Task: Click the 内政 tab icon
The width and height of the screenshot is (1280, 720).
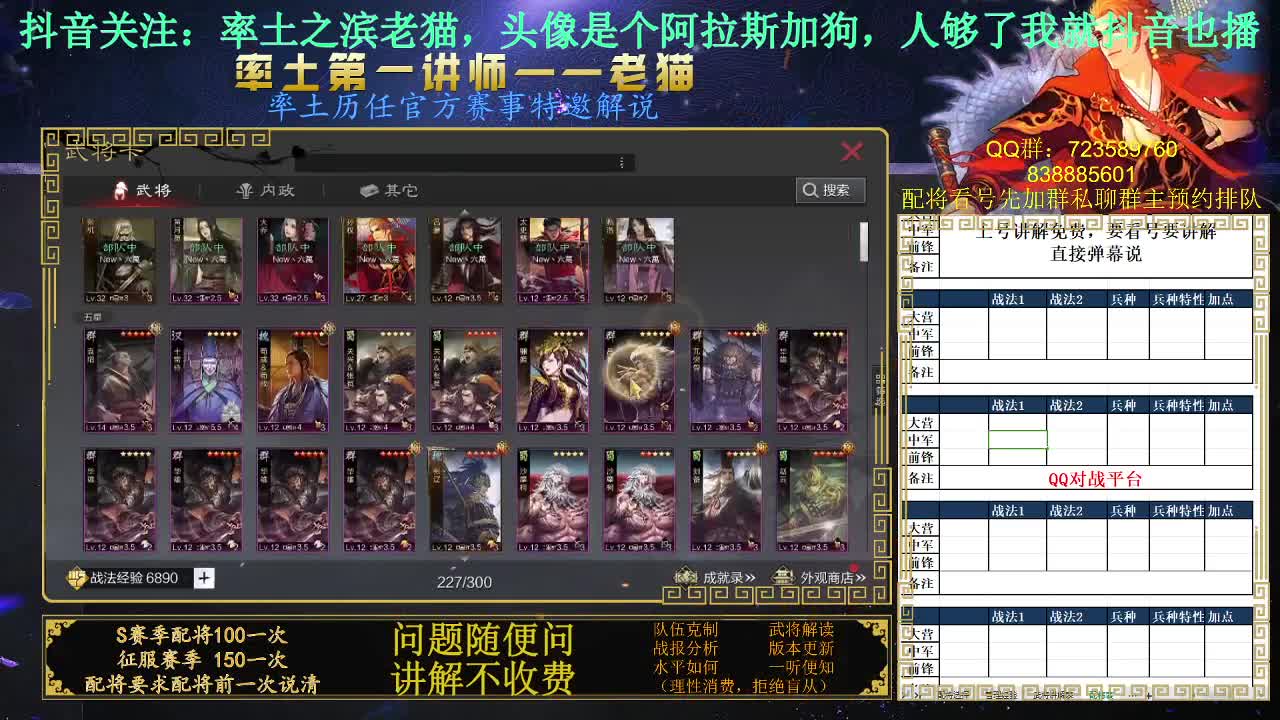Action: (244, 190)
